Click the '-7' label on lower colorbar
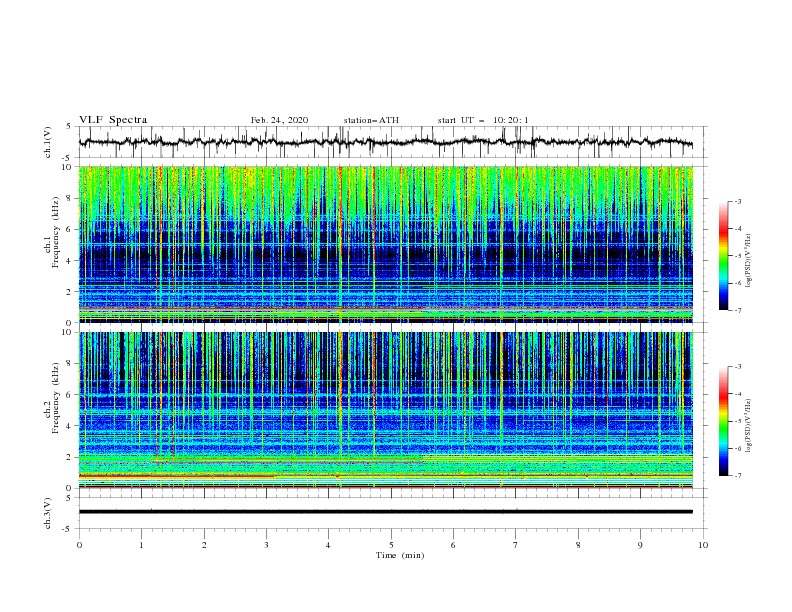This screenshot has width=792, height=612. pos(737,476)
